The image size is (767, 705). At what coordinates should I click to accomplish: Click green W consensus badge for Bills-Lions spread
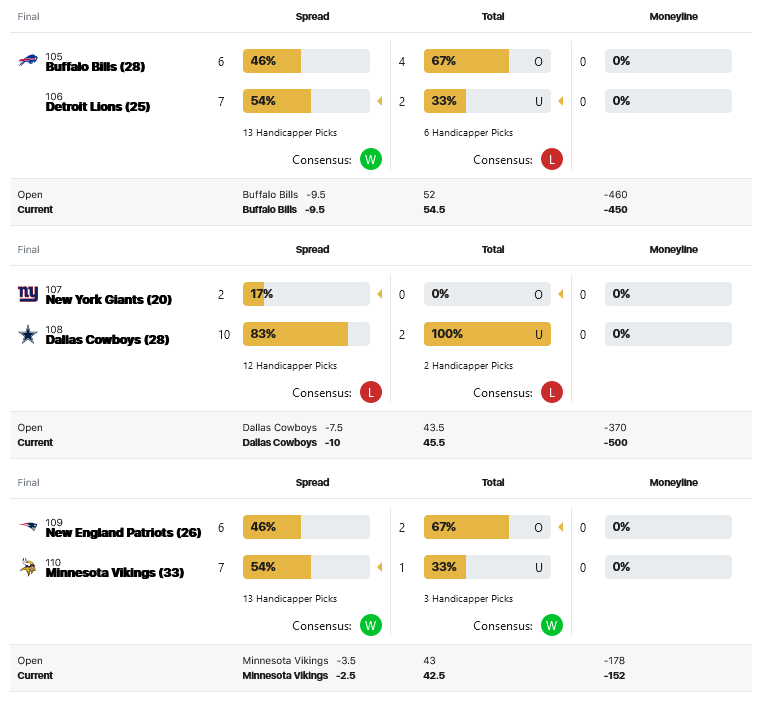371,159
